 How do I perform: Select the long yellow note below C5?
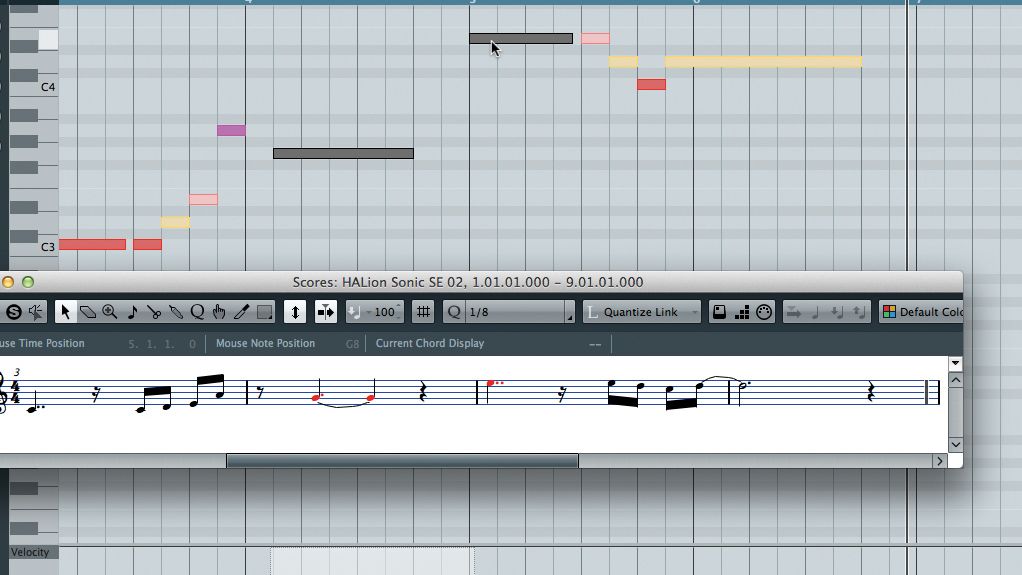[x=763, y=62]
